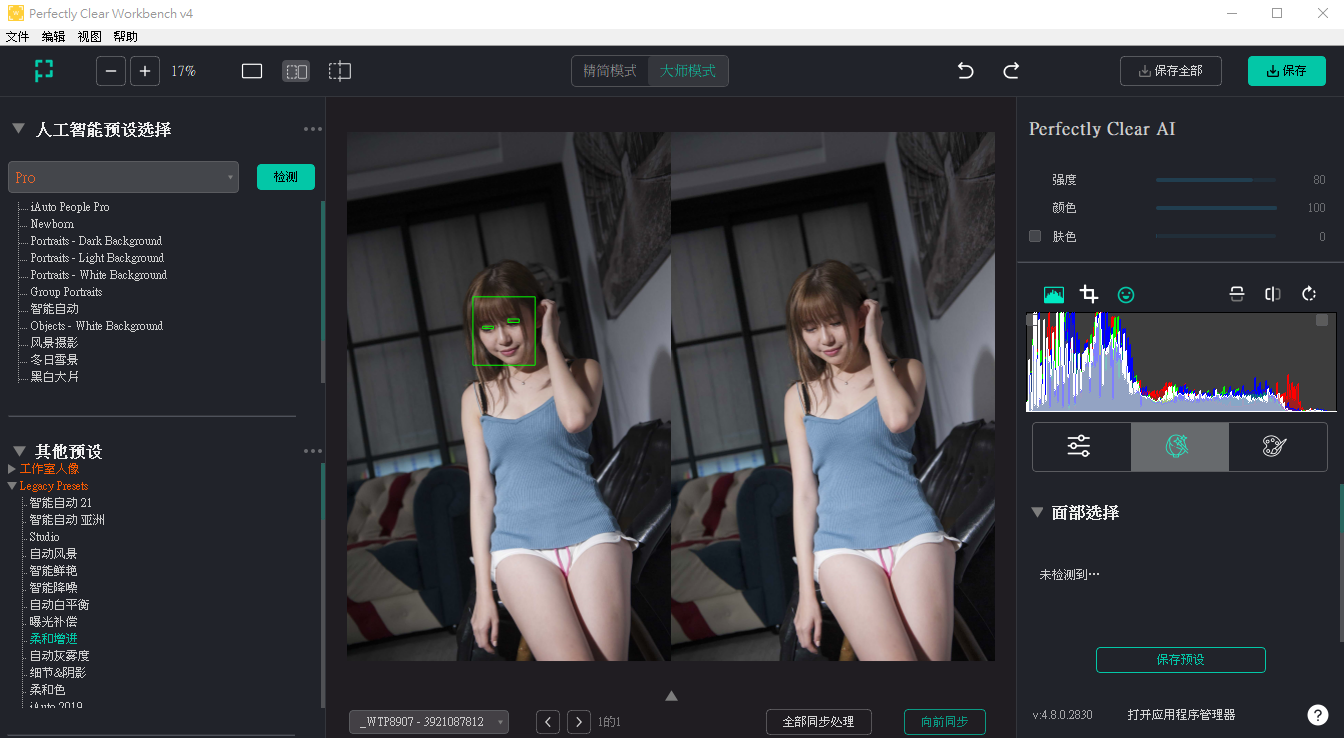Adjust the 强度 slider
The height and width of the screenshot is (738, 1344).
point(1216,180)
